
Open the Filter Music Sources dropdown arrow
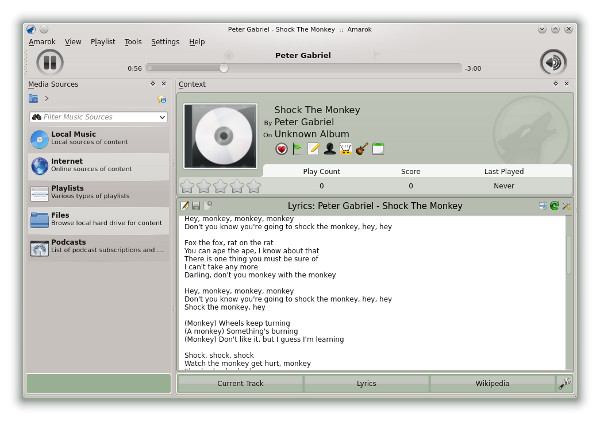[x=162, y=117]
